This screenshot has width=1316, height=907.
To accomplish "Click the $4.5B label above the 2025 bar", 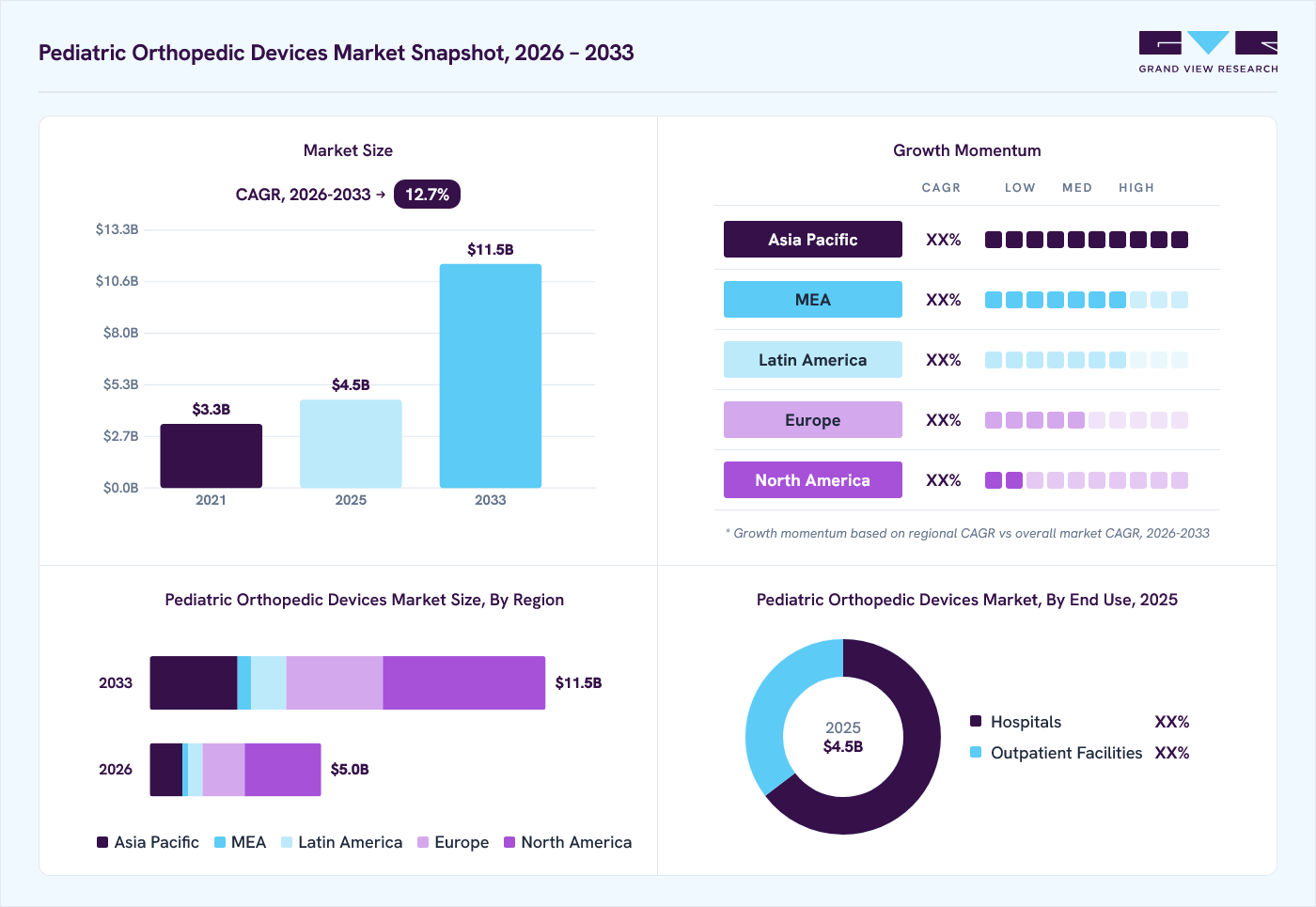I will (x=351, y=384).
